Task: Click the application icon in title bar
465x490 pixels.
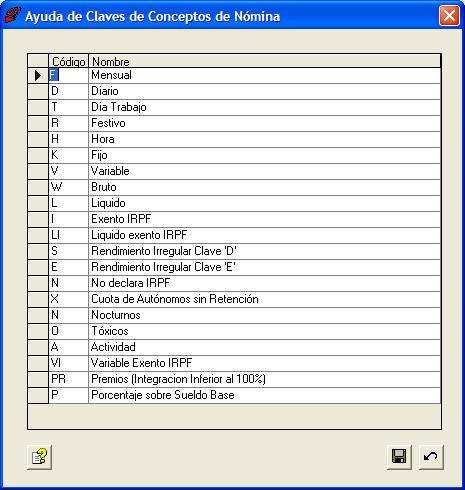Action: [13, 15]
